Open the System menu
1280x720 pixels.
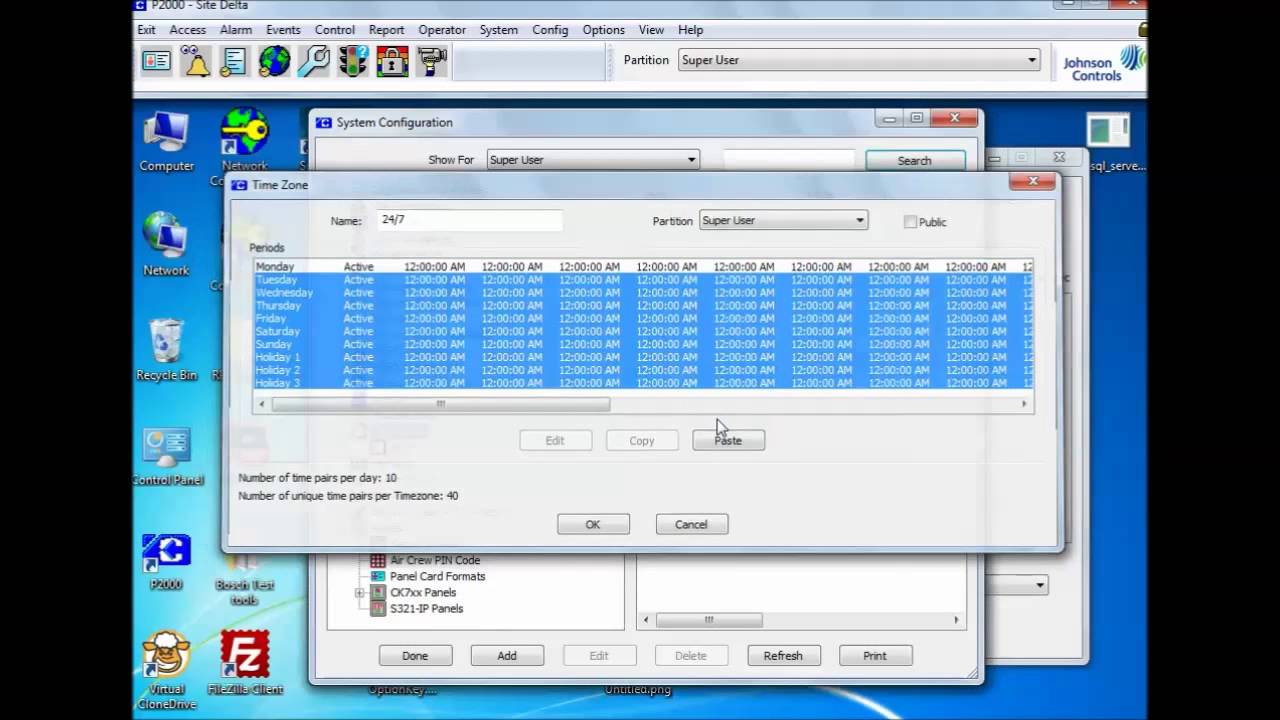tap(498, 30)
